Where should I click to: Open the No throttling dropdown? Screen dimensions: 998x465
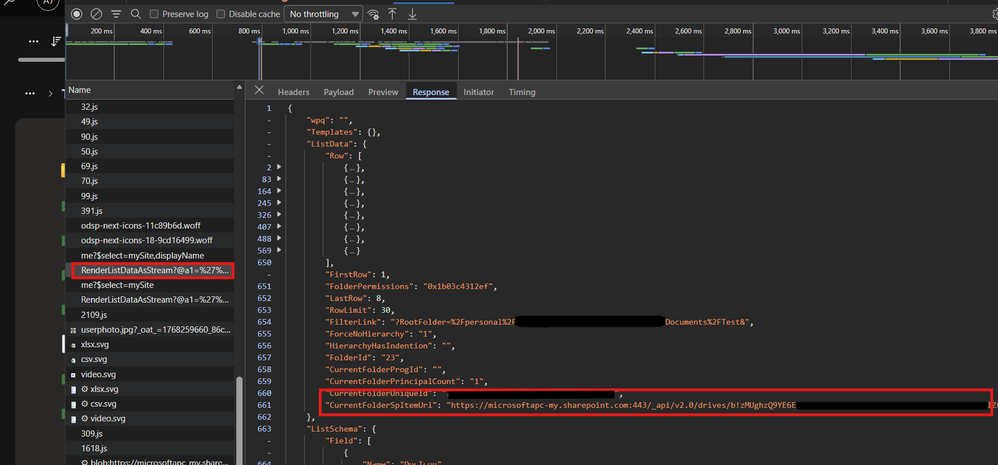coord(323,15)
